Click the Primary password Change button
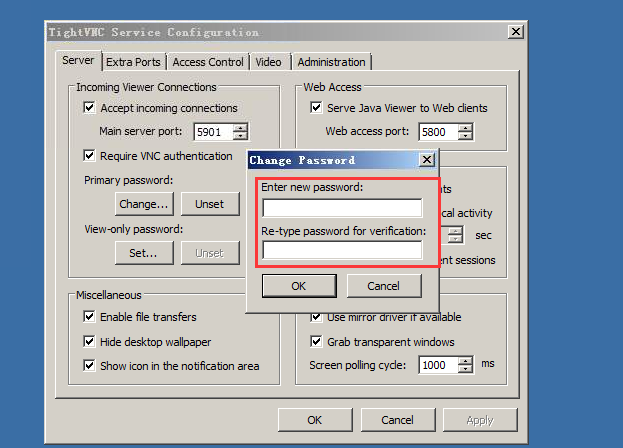 tap(144, 204)
